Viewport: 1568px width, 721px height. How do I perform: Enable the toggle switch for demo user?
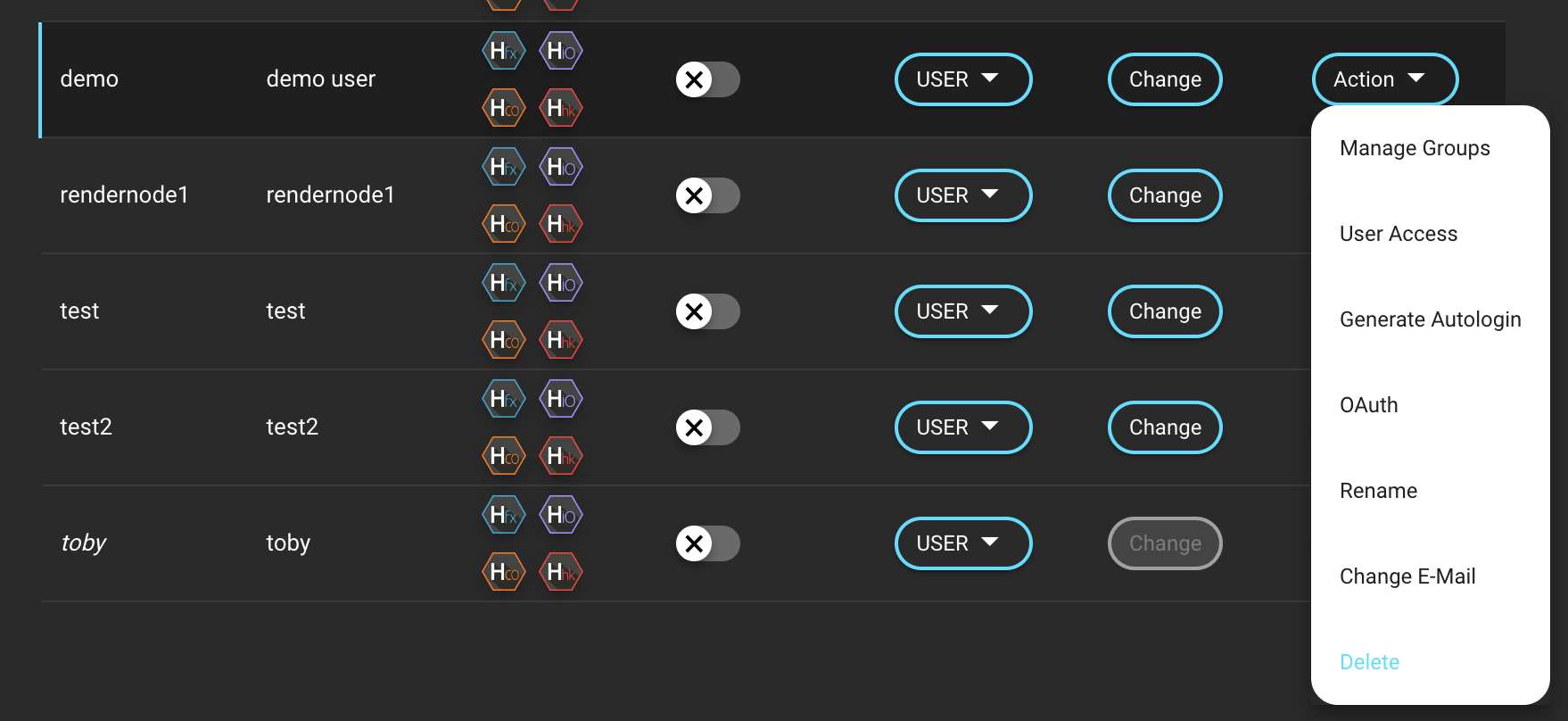pos(707,79)
